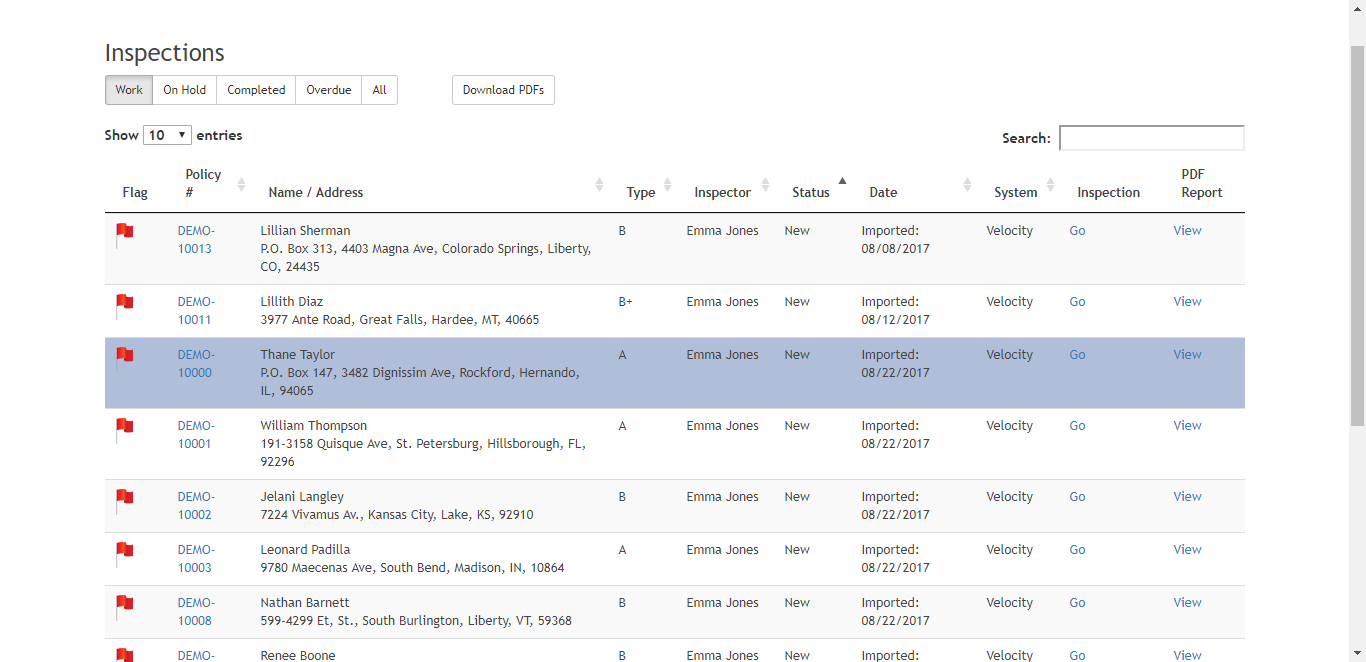1366x662 pixels.
Task: Click Go for Lillith Diaz's inspection
Action: (1077, 302)
